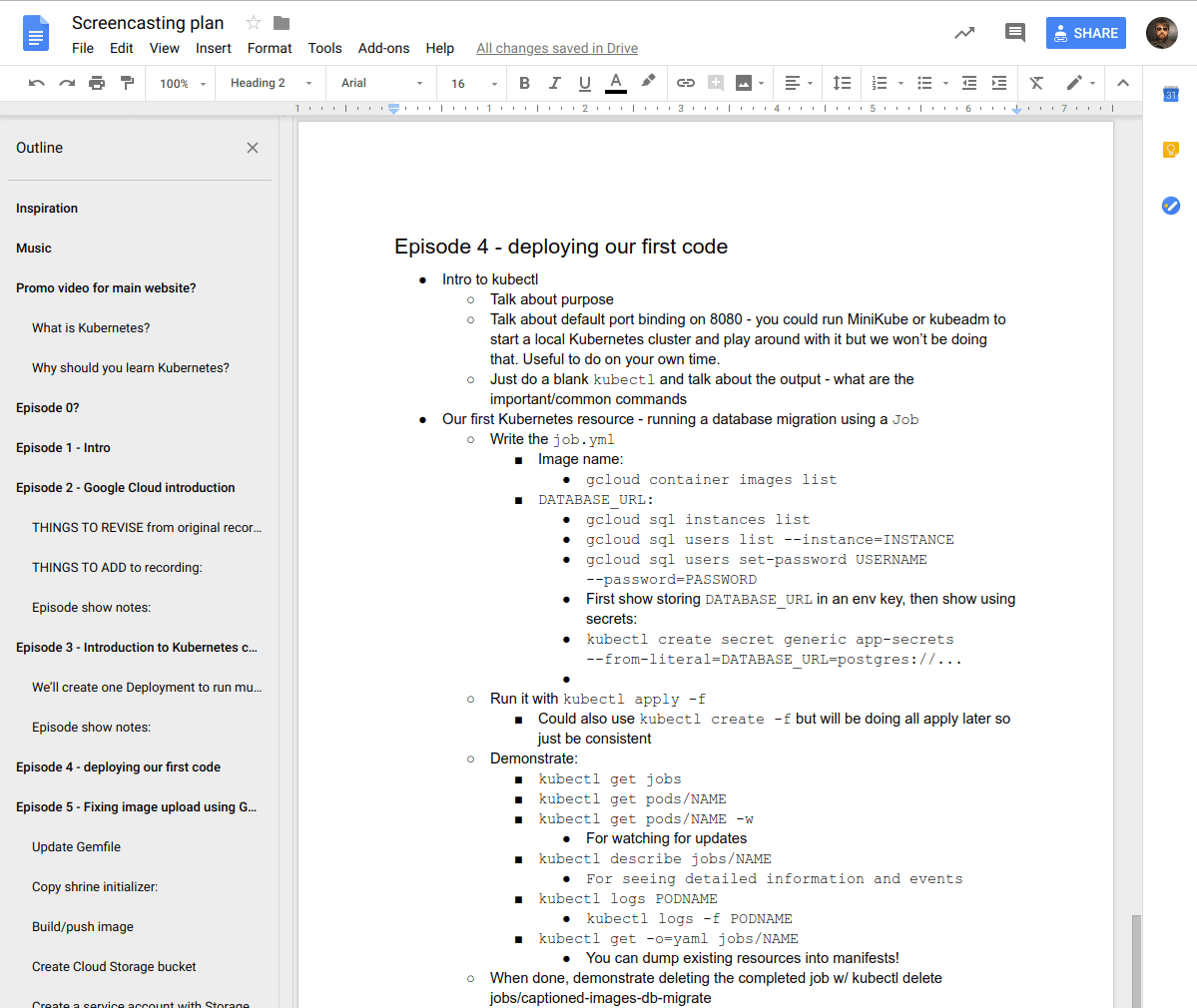Open the Arial font dropdown
Screen dimensions: 1197x1008
pos(381,83)
